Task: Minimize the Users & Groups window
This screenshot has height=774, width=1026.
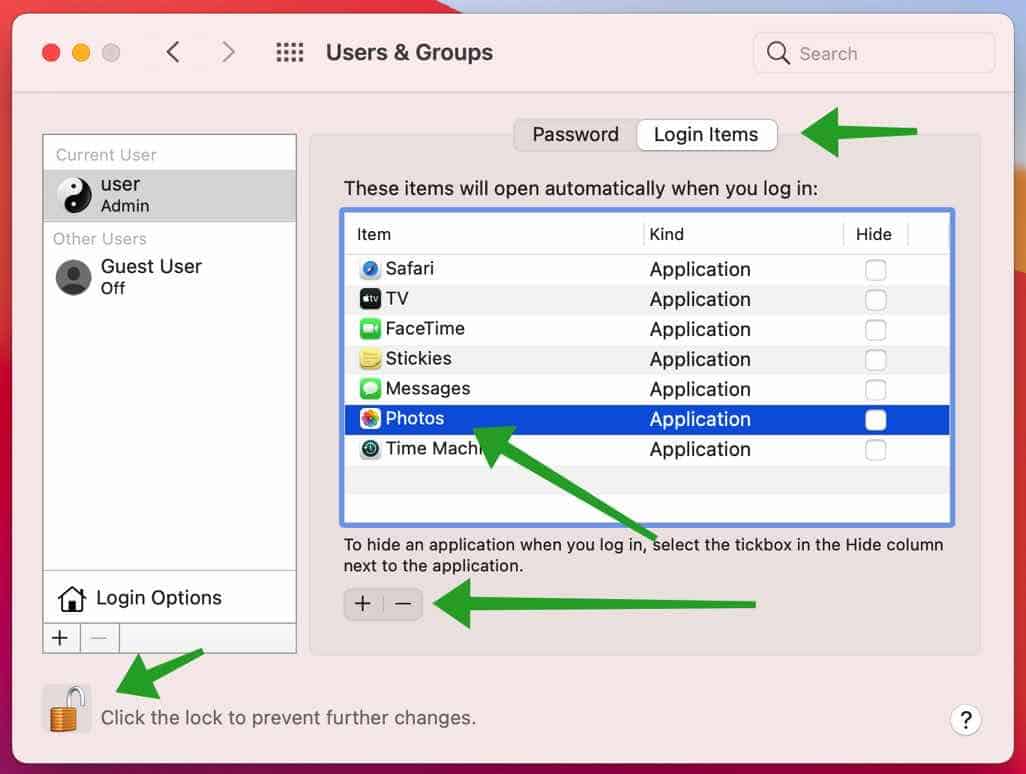Action: (x=81, y=52)
